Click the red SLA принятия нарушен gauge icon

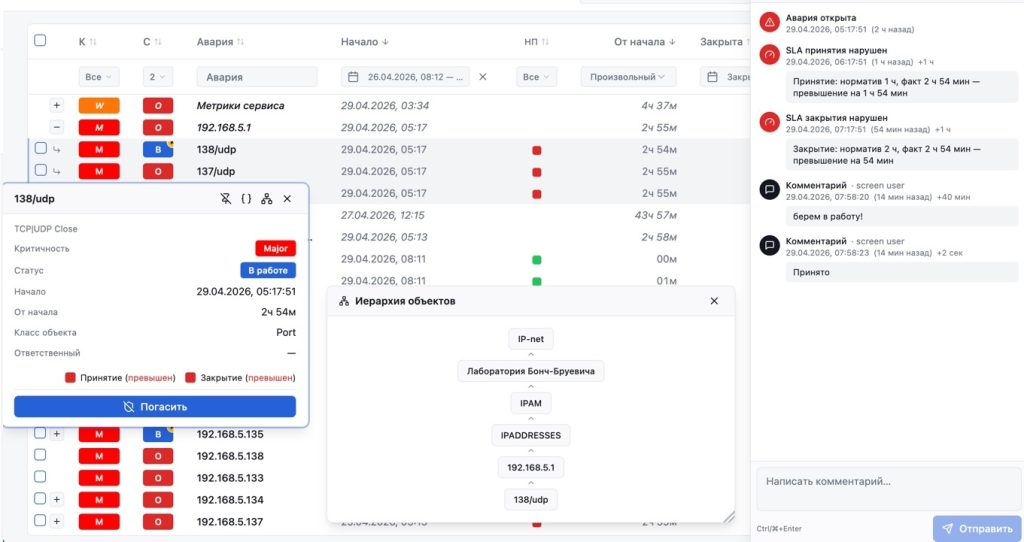click(769, 55)
